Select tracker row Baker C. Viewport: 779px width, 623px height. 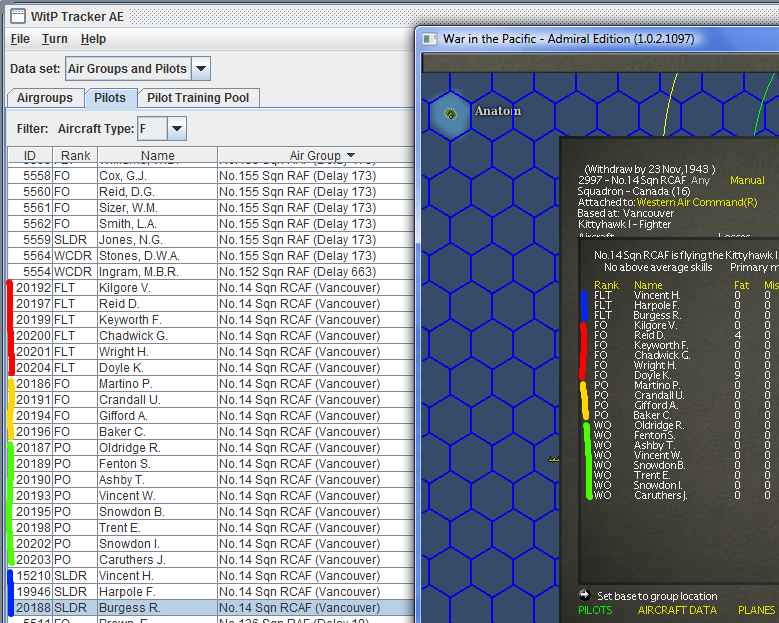click(211, 432)
